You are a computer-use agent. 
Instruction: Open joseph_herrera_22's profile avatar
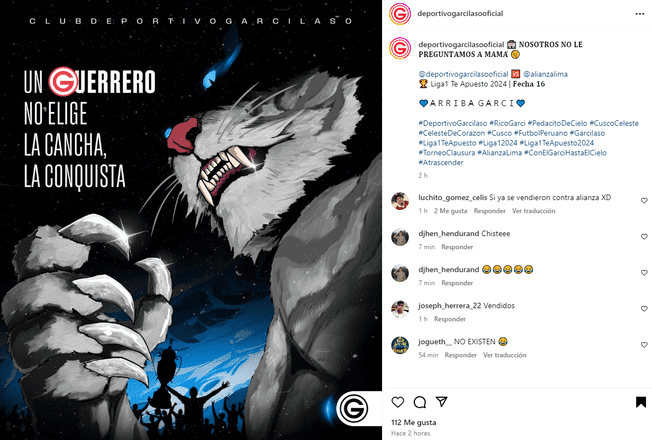(x=400, y=309)
